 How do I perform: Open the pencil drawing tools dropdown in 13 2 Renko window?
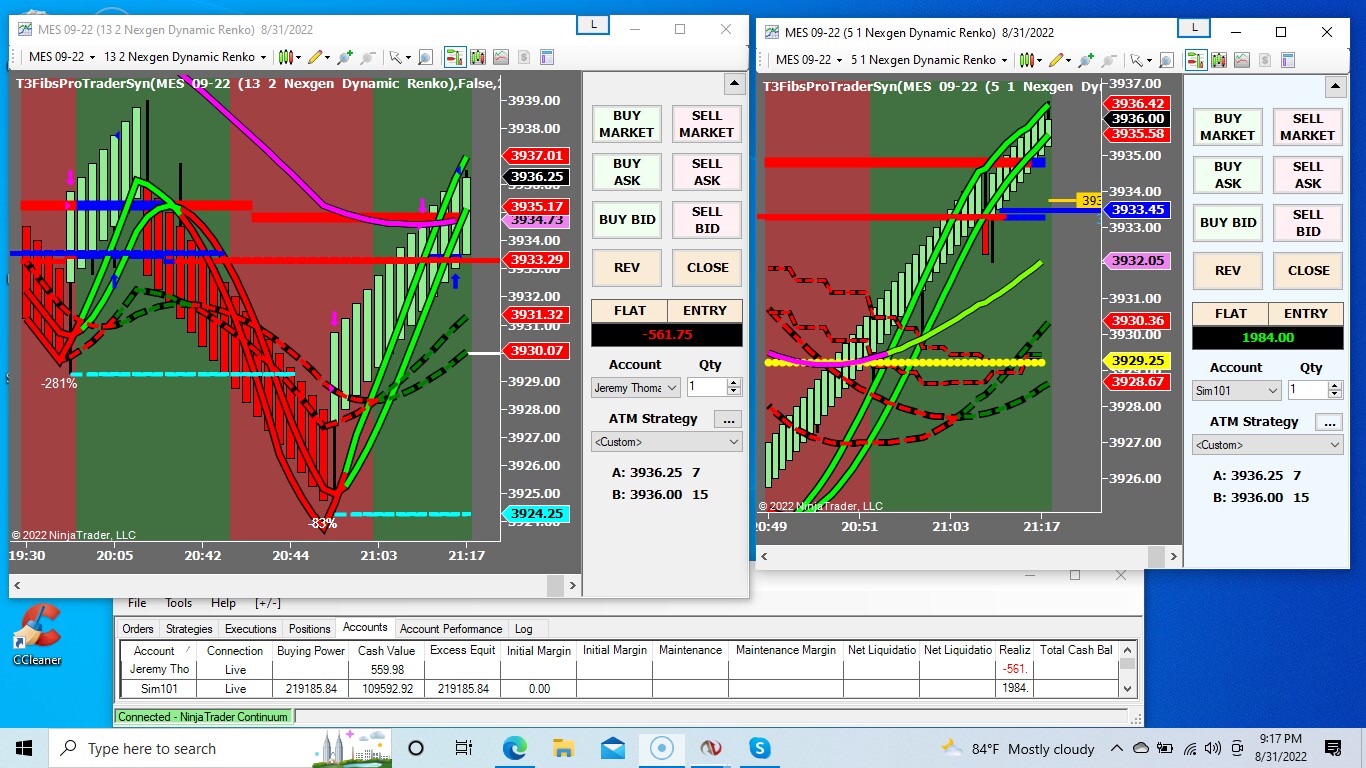(x=327, y=57)
